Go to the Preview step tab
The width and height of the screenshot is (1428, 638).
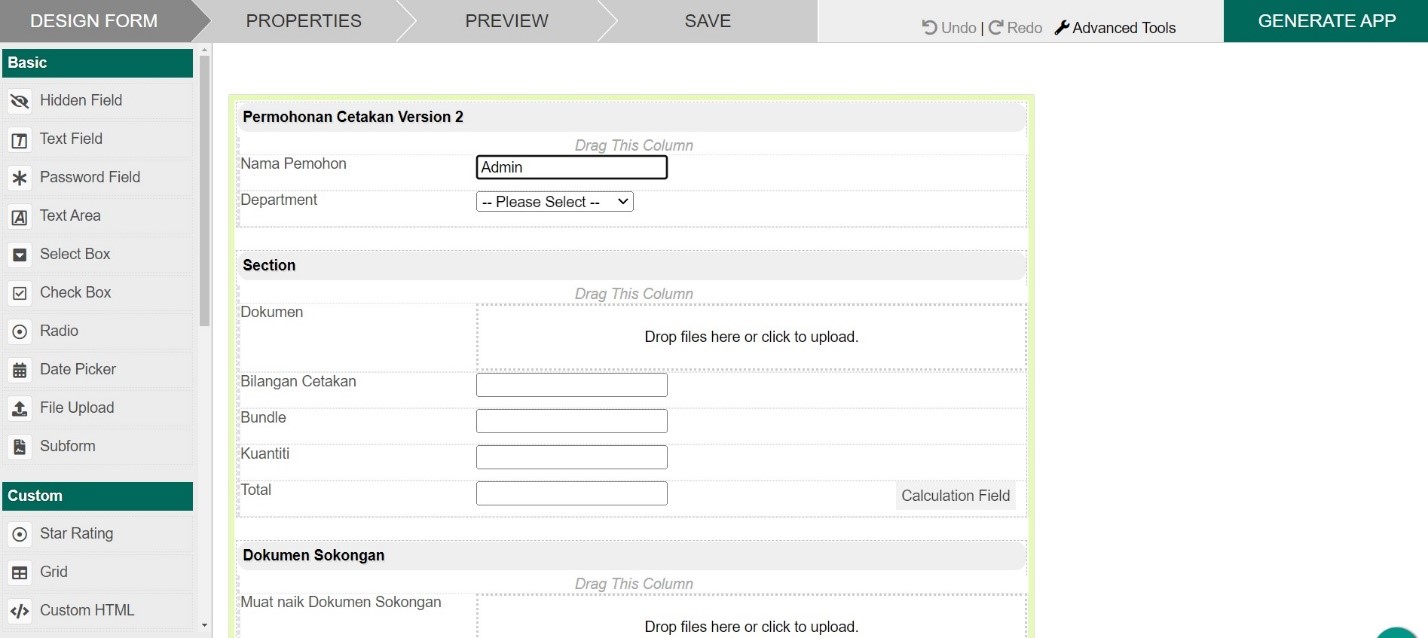click(506, 21)
